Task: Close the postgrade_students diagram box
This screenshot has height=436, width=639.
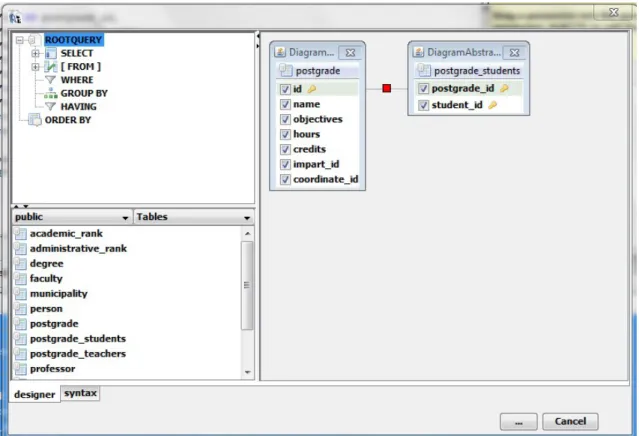Action: coord(514,53)
